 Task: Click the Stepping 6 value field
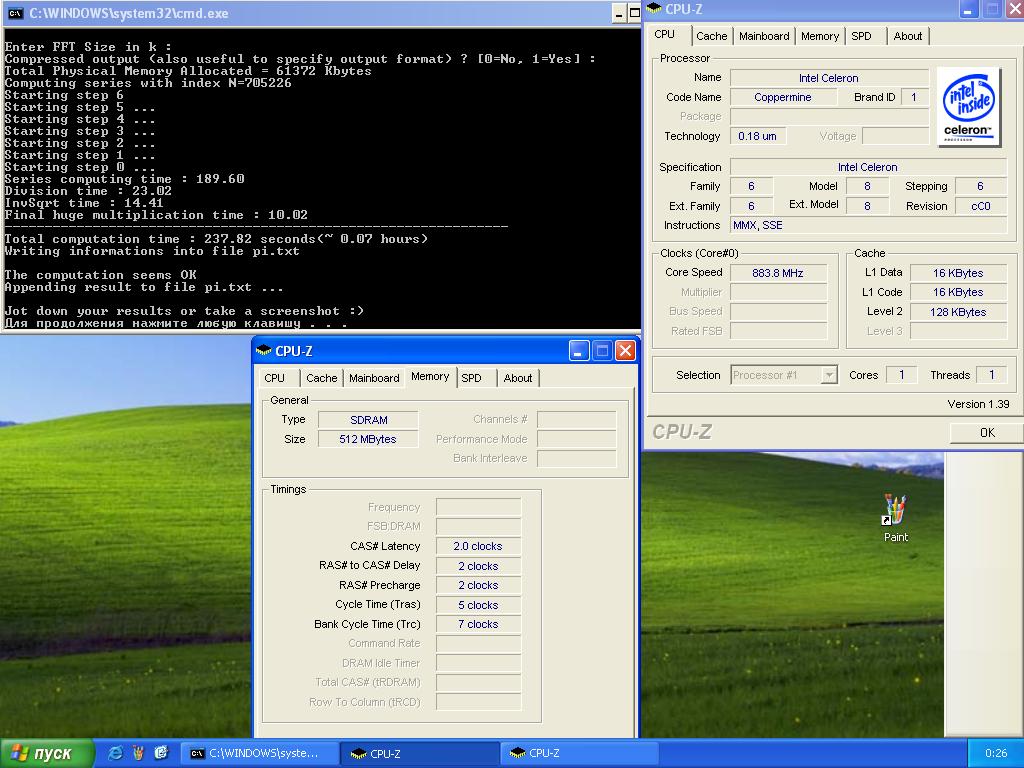pyautogui.click(x=980, y=186)
